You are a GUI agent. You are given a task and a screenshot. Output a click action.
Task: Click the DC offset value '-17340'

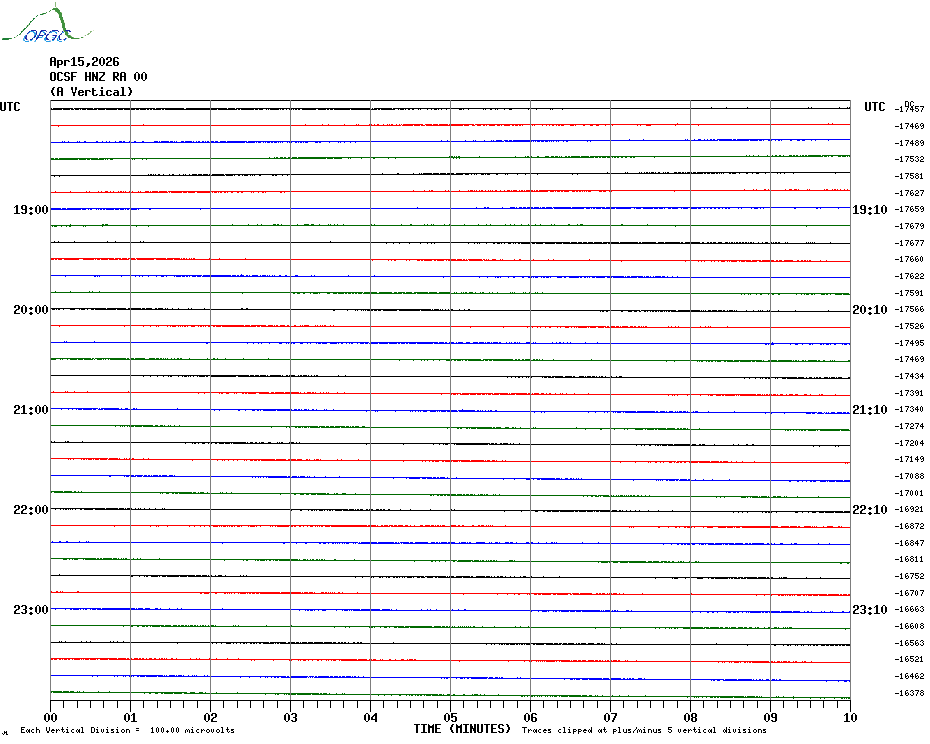click(910, 409)
